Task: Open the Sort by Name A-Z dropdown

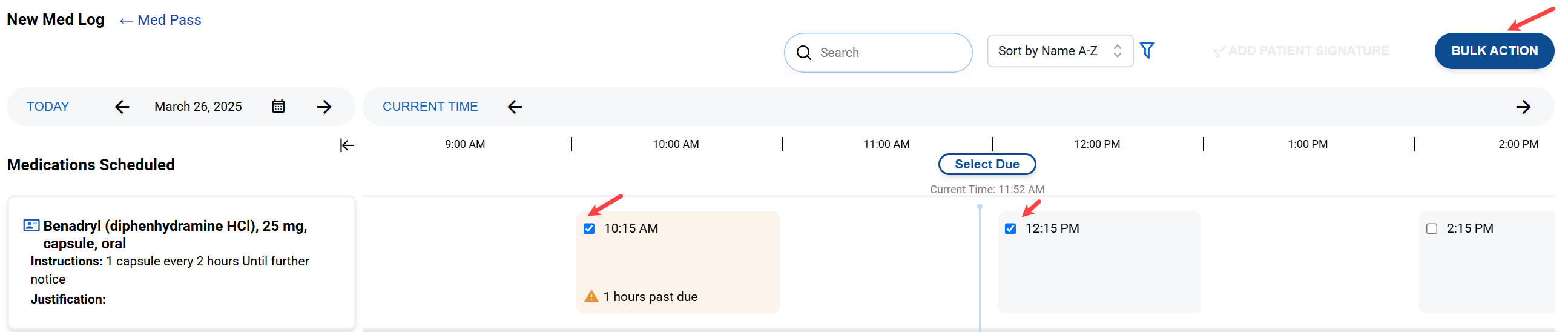Action: [x=1059, y=51]
